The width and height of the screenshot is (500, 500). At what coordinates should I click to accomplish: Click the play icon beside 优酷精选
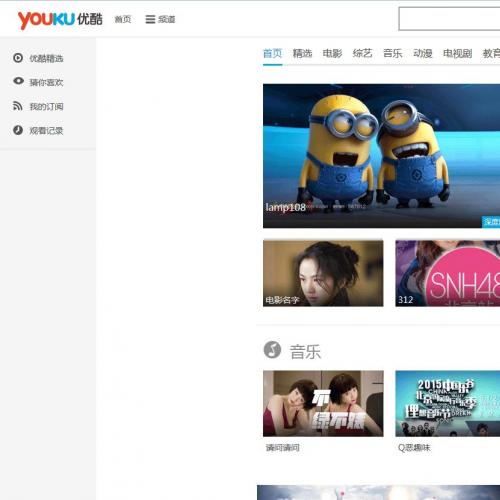pyautogui.click(x=18, y=58)
